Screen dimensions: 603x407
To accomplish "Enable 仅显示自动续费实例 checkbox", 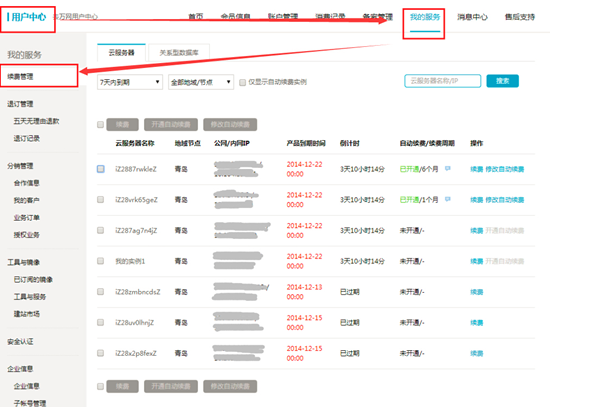I will 241,81.
